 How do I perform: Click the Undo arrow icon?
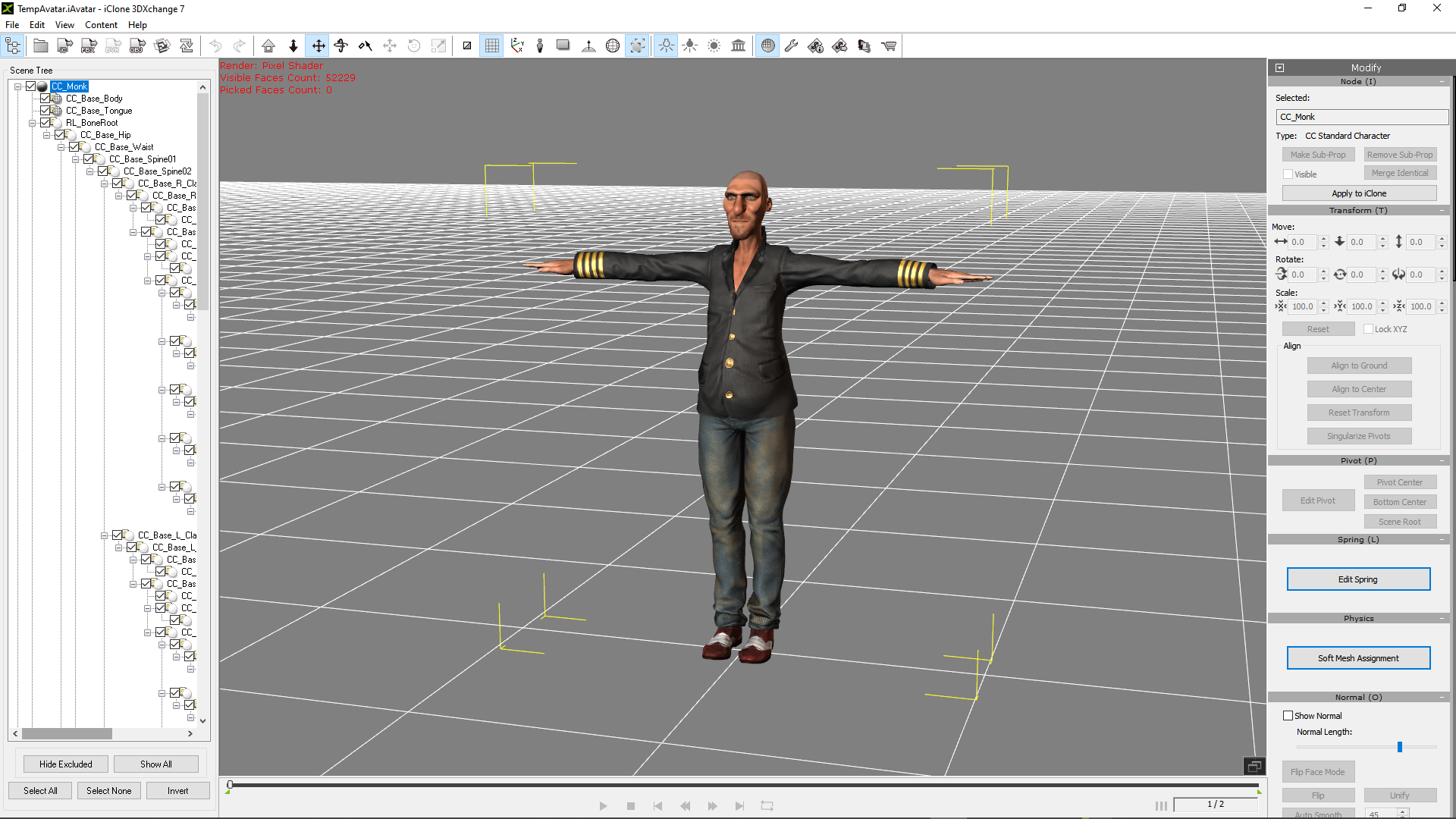pyautogui.click(x=215, y=46)
